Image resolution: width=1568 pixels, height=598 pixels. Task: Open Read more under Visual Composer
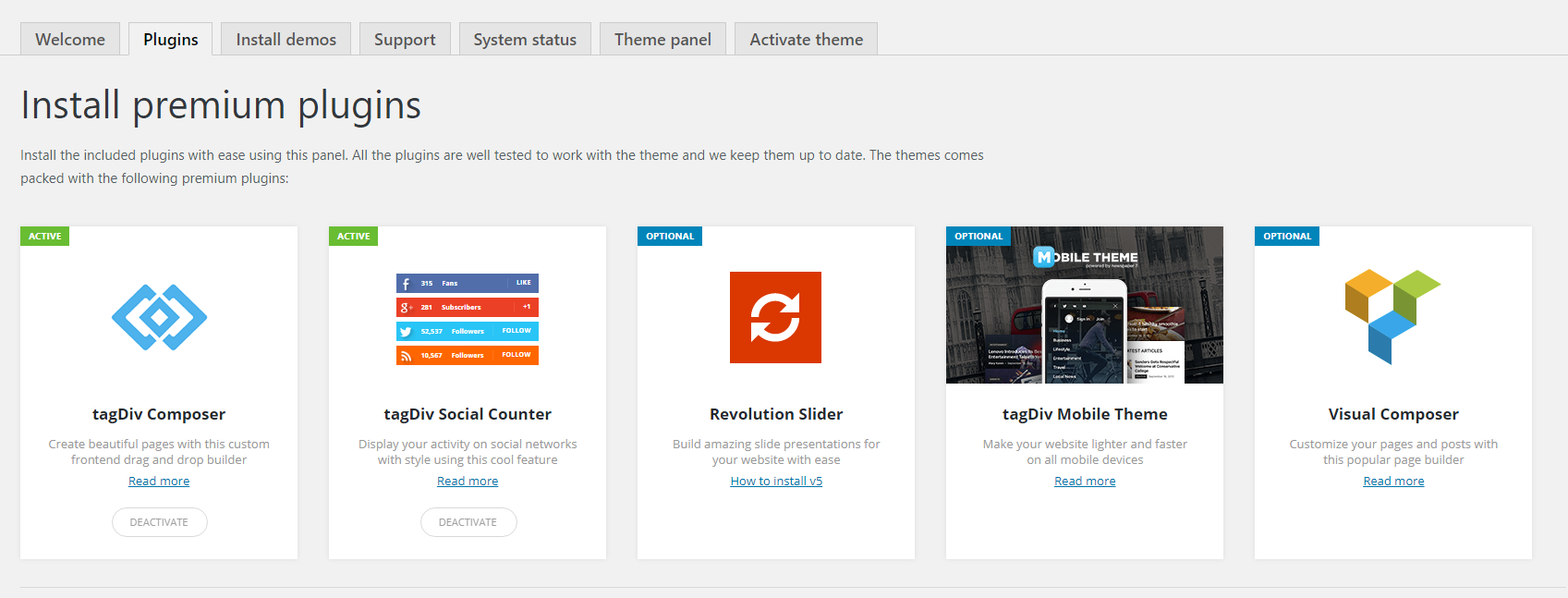[1393, 481]
